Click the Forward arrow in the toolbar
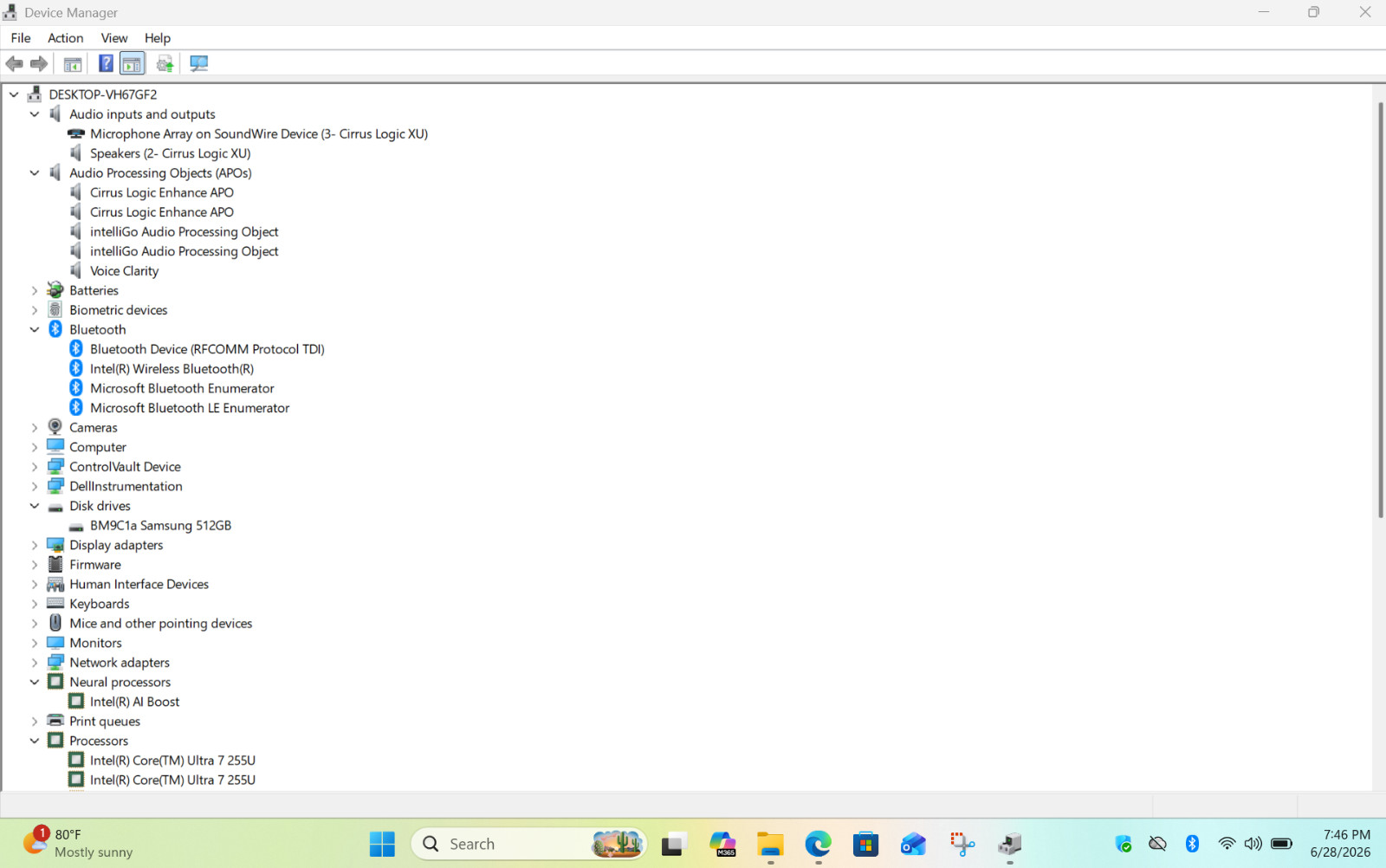Screen dimensions: 1386x868 click(x=39, y=63)
